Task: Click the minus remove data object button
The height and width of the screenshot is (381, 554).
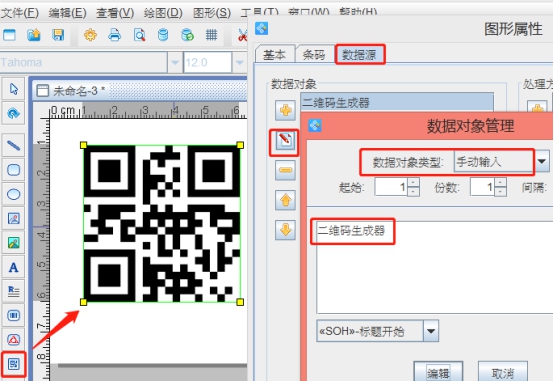Action: pos(285,170)
